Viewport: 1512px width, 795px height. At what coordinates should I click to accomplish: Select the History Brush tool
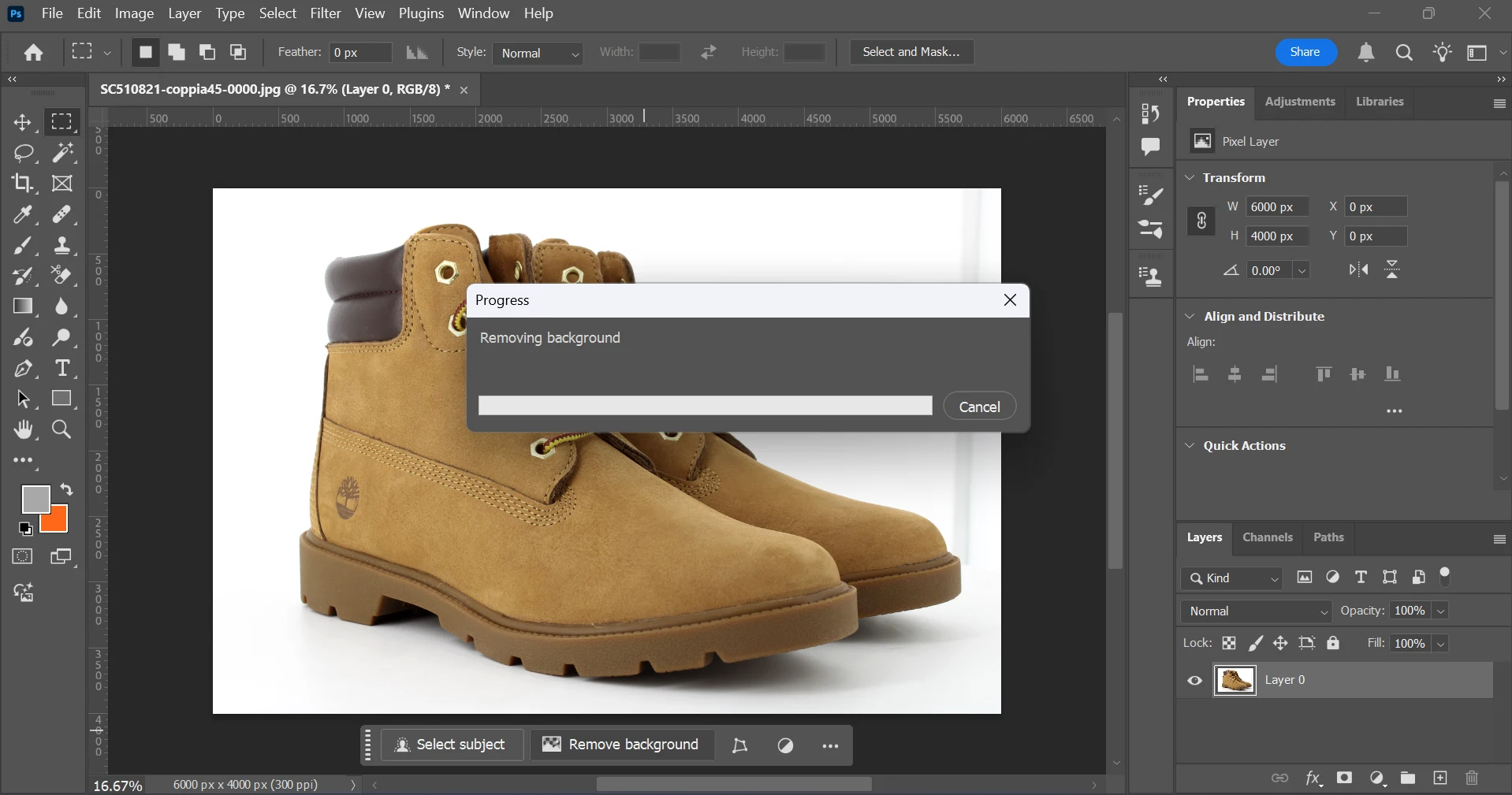[22, 276]
